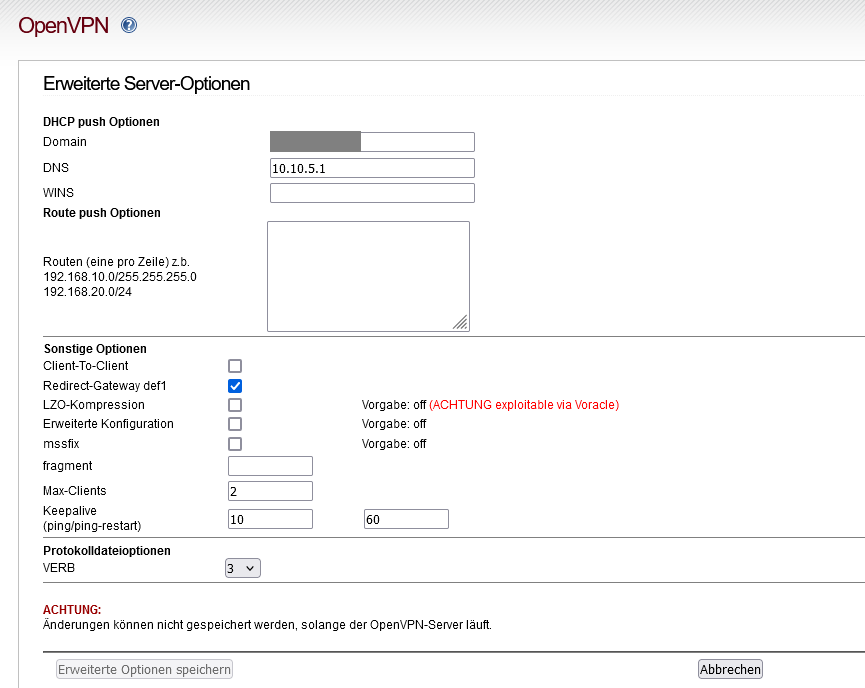This screenshot has width=865, height=688.
Task: Click inside the Routen textarea
Action: tap(369, 276)
